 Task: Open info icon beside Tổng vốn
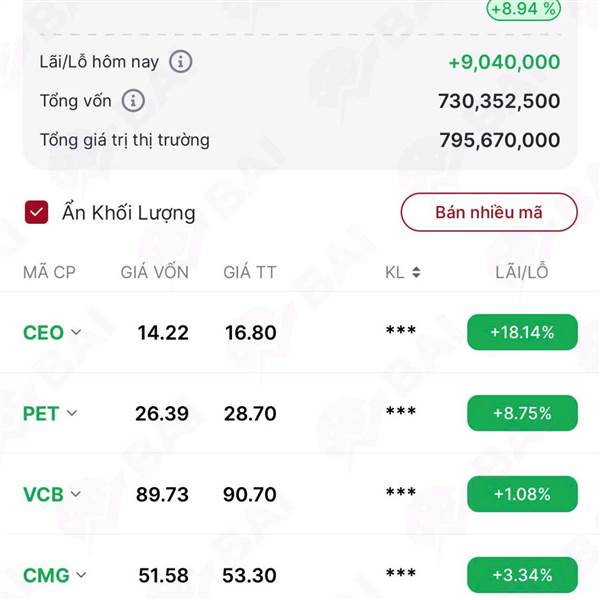(x=133, y=101)
